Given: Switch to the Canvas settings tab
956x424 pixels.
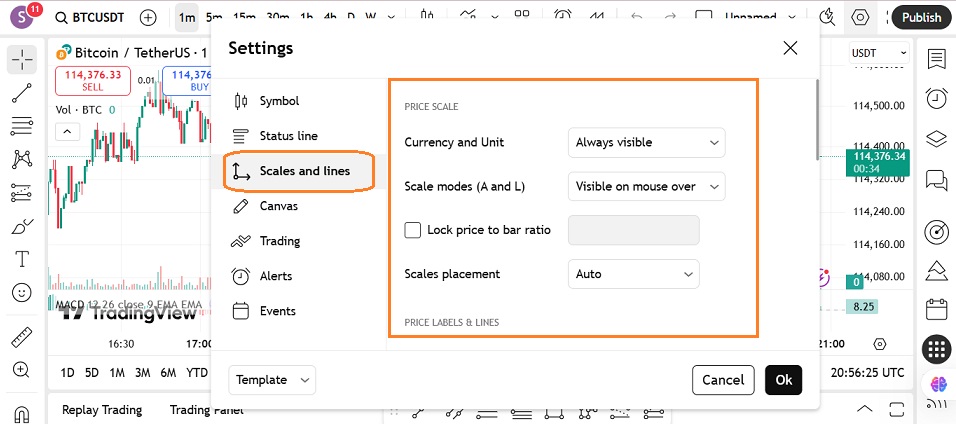Looking at the screenshot, I should [x=279, y=206].
